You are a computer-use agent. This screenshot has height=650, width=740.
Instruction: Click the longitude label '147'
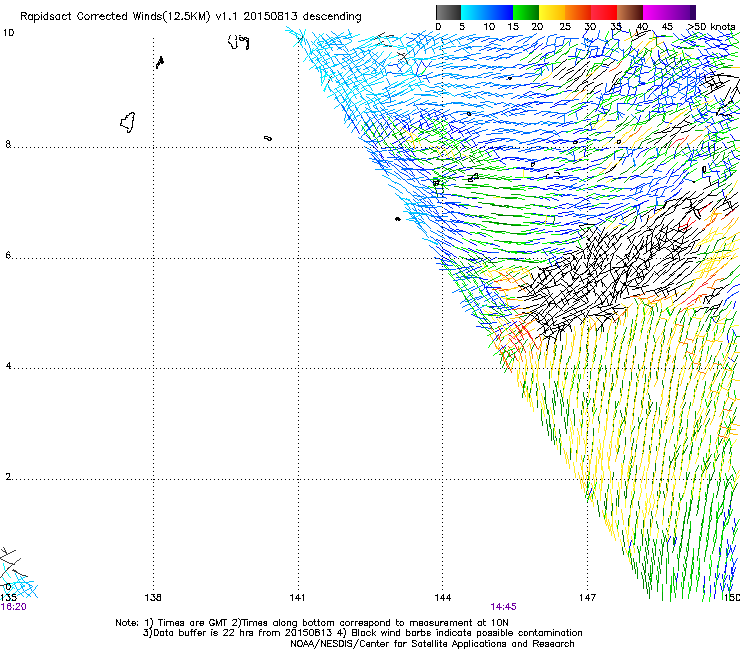[x=588, y=598]
